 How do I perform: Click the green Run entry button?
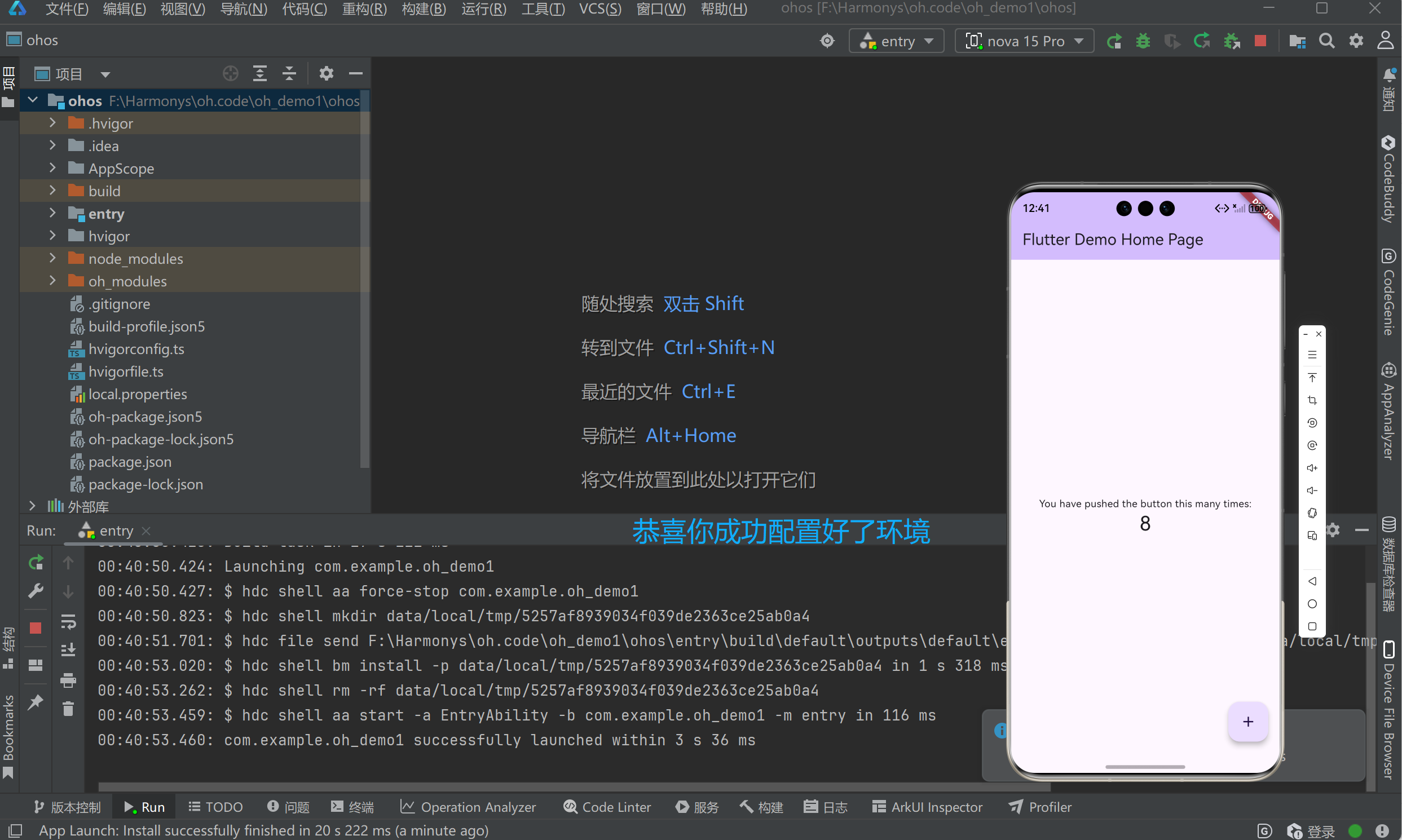point(1113,41)
